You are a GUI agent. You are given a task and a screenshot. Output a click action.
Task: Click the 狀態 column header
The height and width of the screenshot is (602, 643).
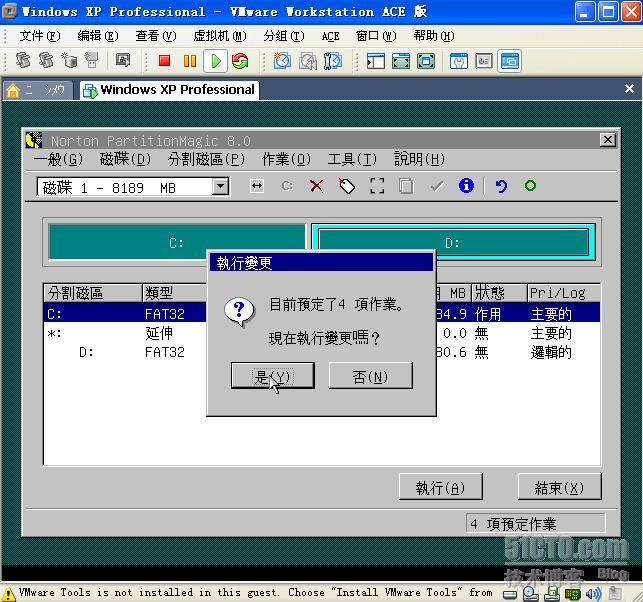pyautogui.click(x=499, y=293)
